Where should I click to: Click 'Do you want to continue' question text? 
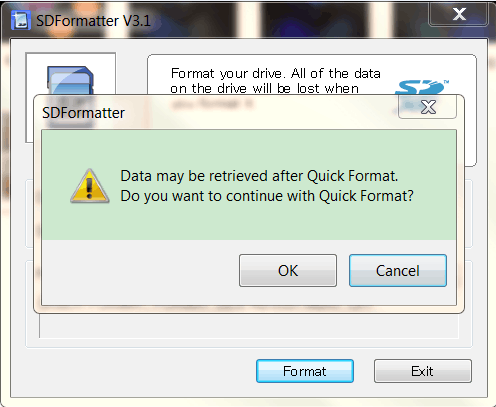click(267, 196)
